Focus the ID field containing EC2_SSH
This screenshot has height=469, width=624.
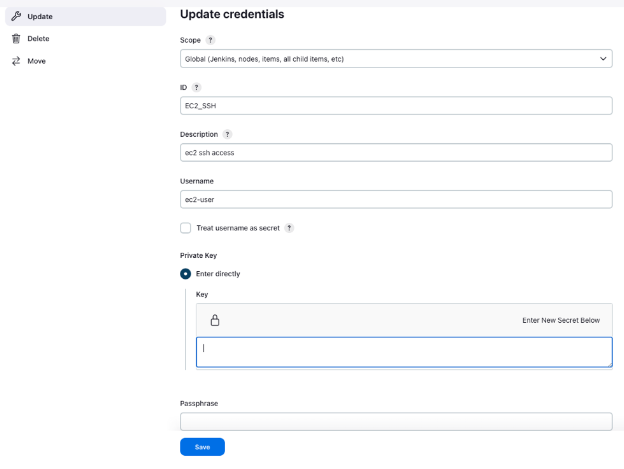click(x=396, y=106)
